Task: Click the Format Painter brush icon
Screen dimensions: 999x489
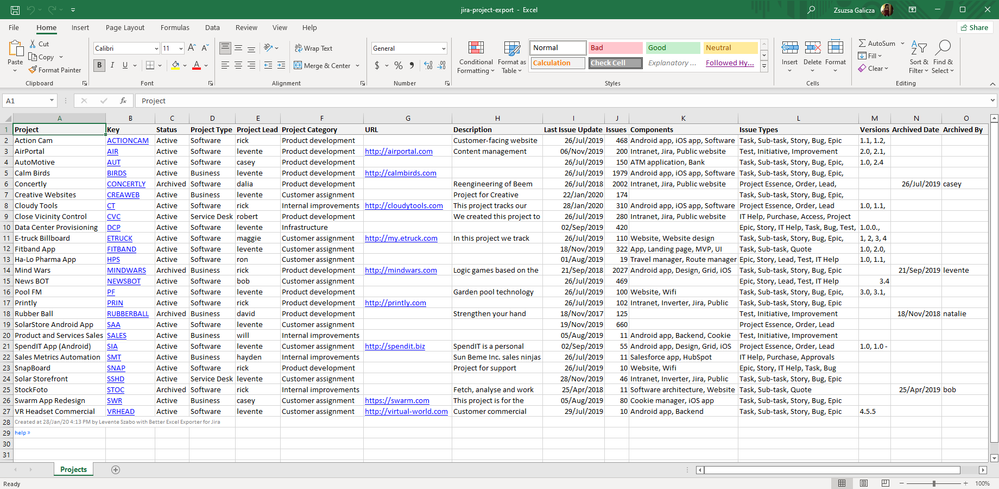Action: pos(34,70)
